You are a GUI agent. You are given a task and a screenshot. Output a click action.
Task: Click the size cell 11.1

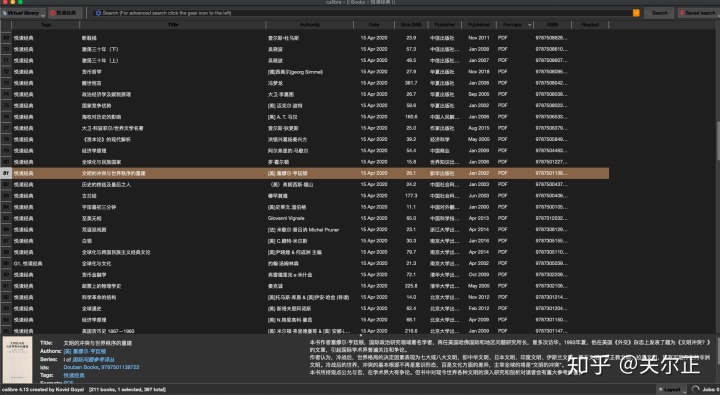tap(411, 207)
